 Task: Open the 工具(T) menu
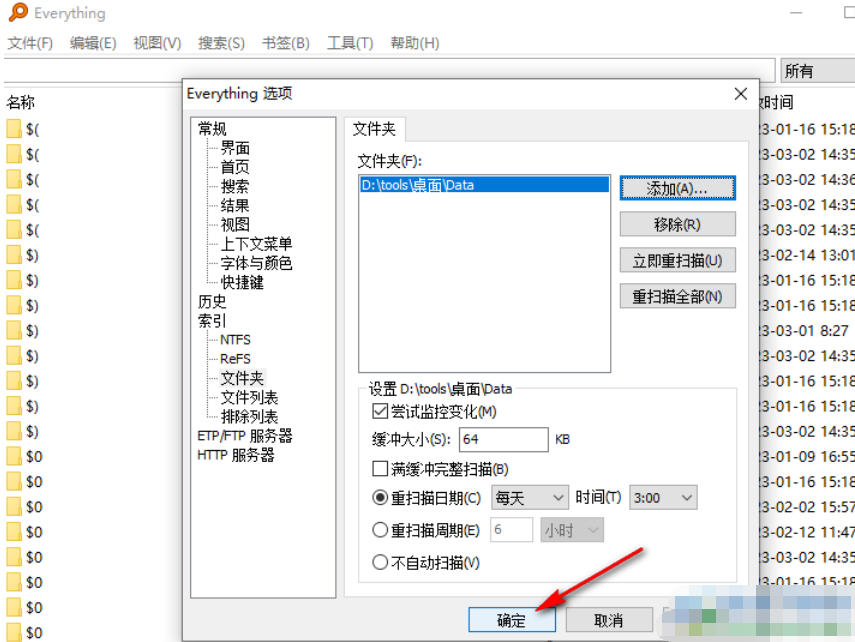tap(351, 43)
